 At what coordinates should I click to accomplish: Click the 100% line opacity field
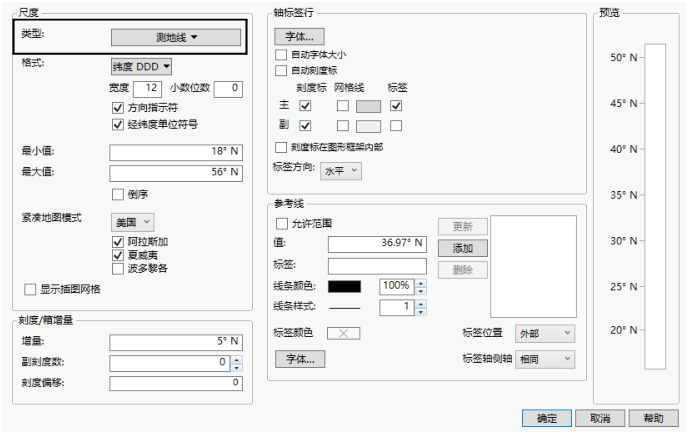click(x=397, y=287)
